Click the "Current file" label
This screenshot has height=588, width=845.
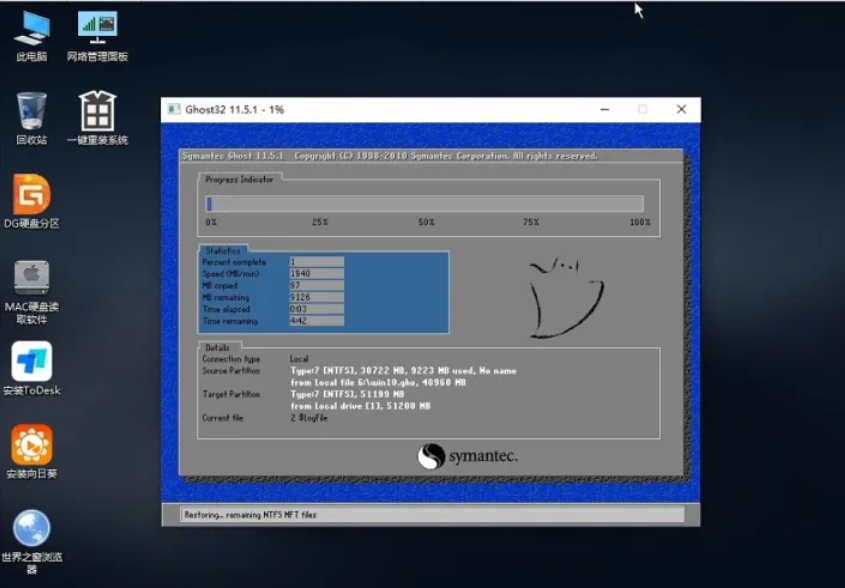(x=223, y=418)
